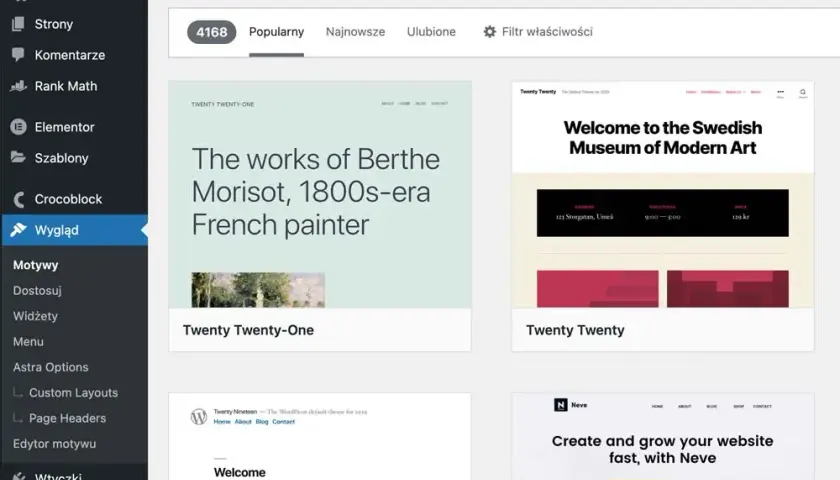Viewport: 840px width, 480px height.
Task: Open the Menu submenu link
Action: pos(28,342)
